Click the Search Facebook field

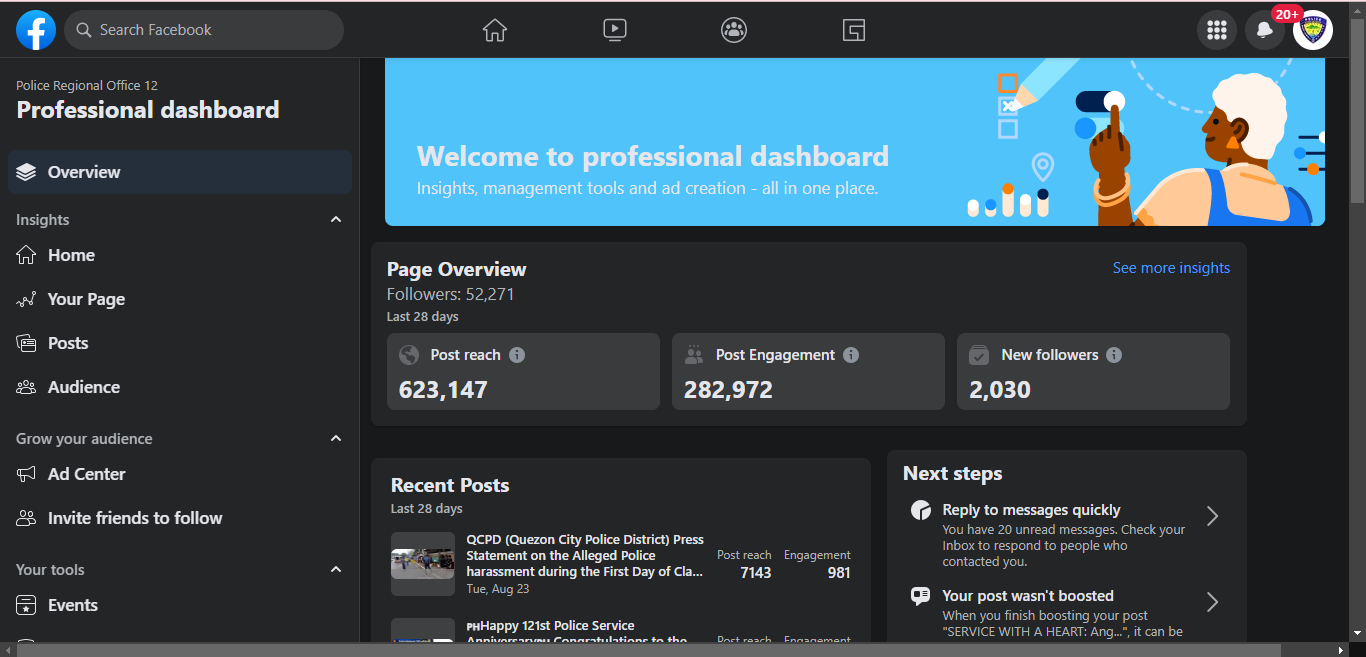tap(204, 30)
